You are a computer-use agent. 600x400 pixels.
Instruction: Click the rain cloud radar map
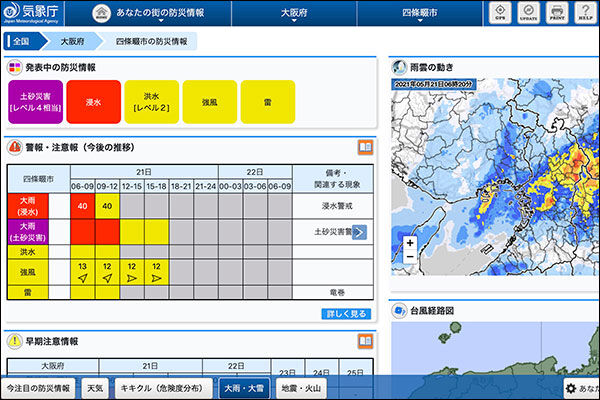click(x=495, y=177)
